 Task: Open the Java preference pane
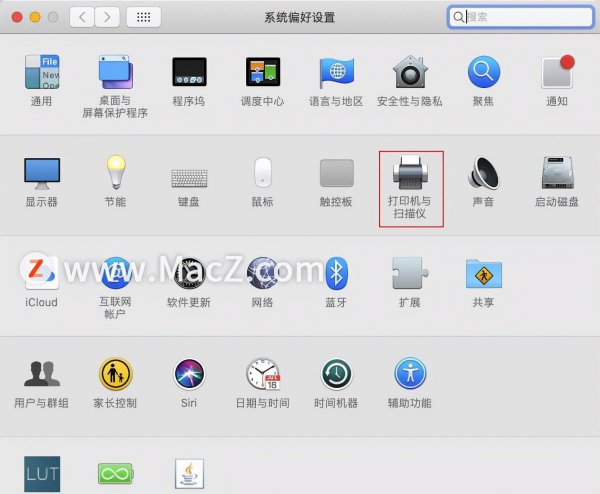point(189,474)
